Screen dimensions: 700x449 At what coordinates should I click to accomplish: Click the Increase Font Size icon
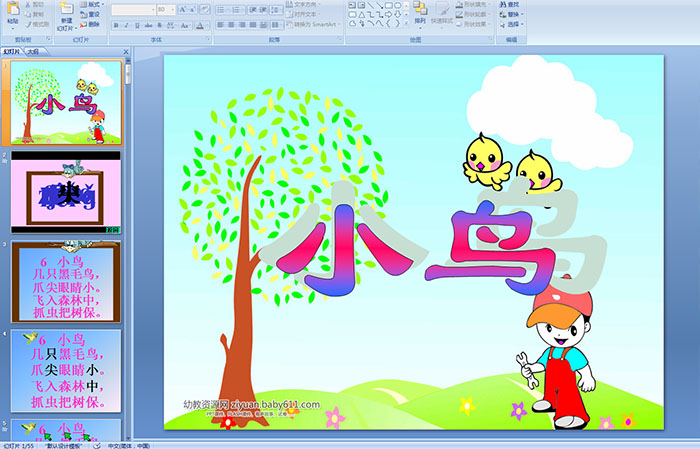[x=181, y=9]
